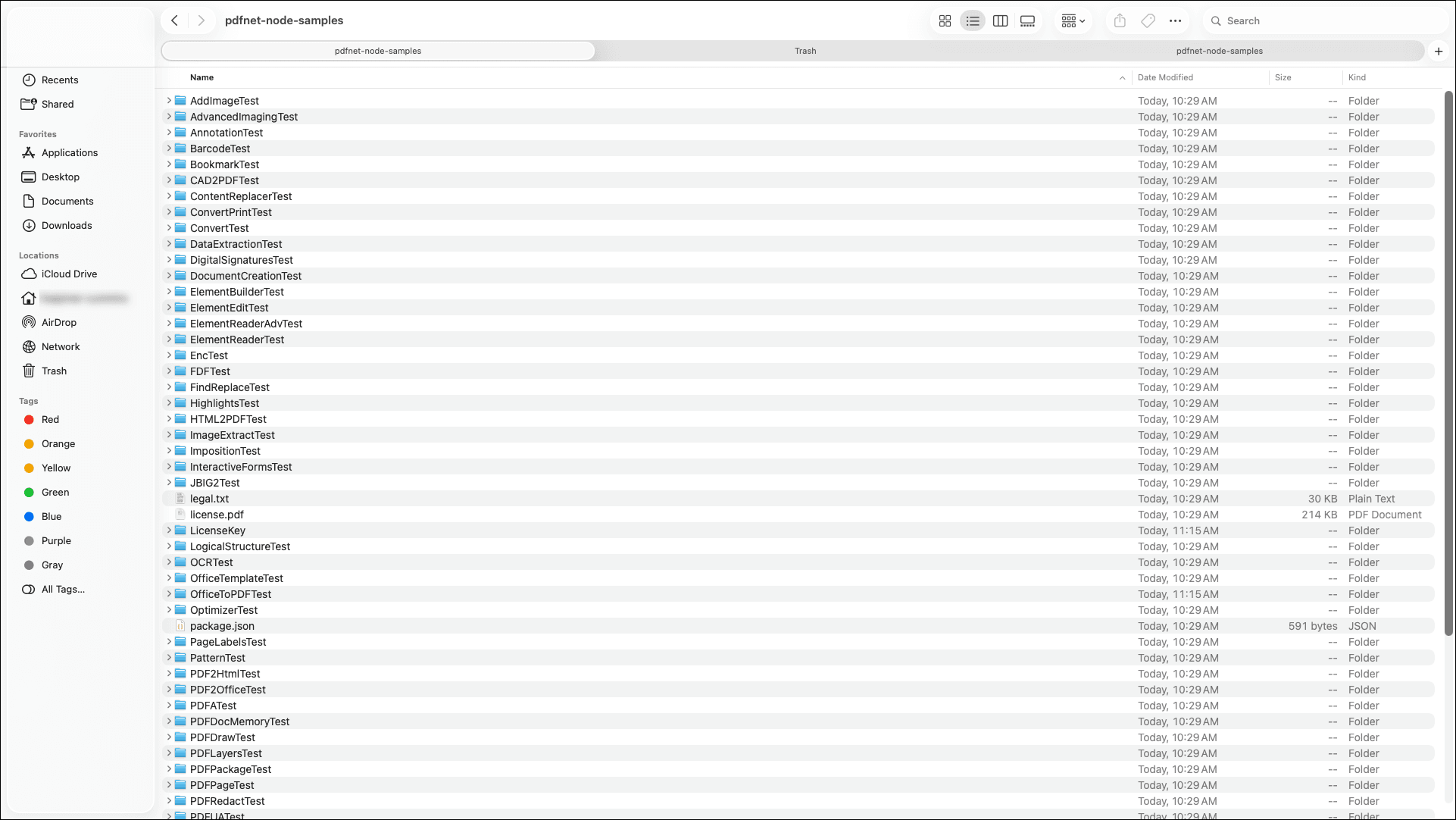Expand the LicenseKey folder
This screenshot has height=820, width=1456.
[x=169, y=530]
